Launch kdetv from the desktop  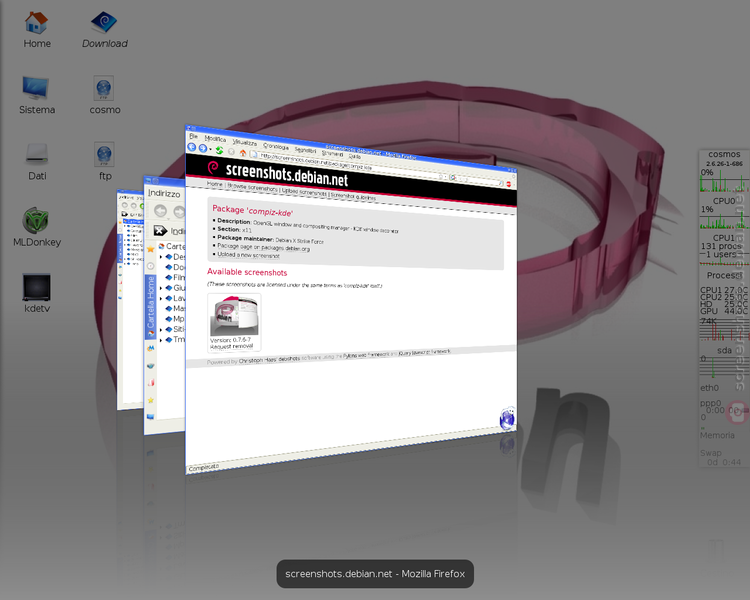pos(36,293)
